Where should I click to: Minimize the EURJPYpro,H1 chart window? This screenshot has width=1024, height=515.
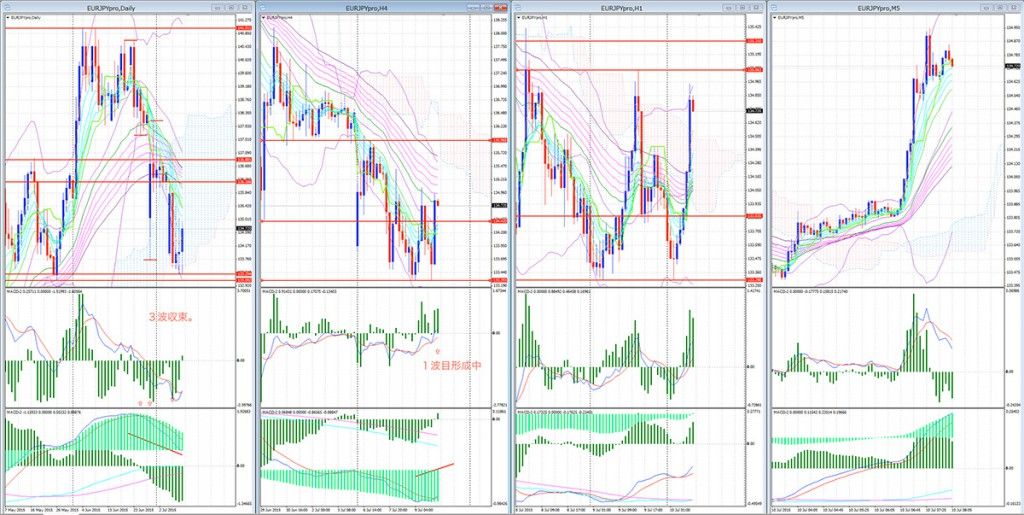tap(728, 7)
